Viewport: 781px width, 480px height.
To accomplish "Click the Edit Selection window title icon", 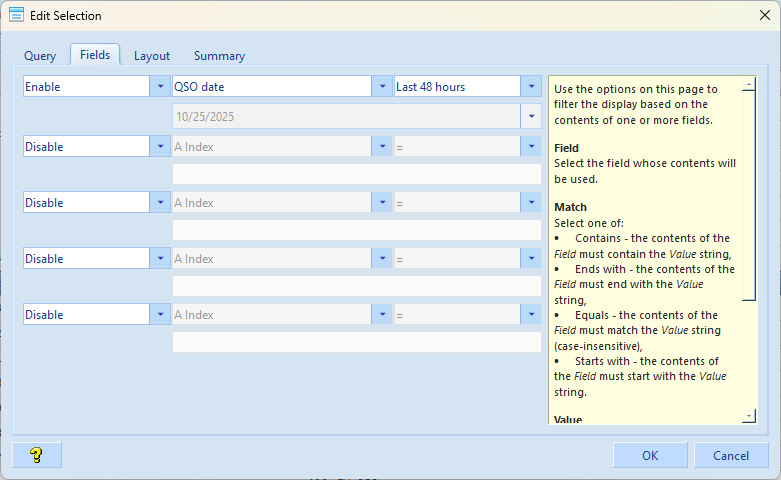I will point(17,15).
